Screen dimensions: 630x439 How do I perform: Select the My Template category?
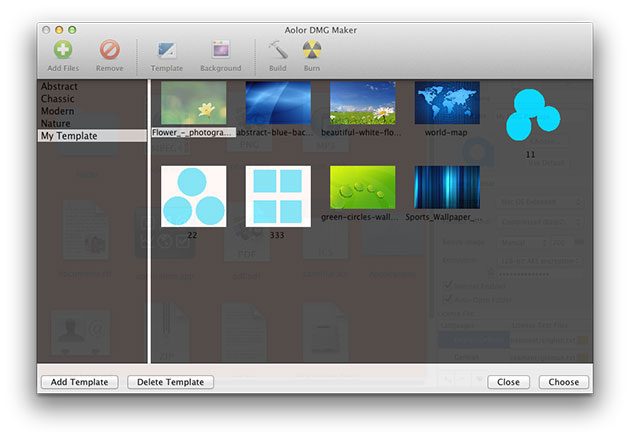point(68,136)
